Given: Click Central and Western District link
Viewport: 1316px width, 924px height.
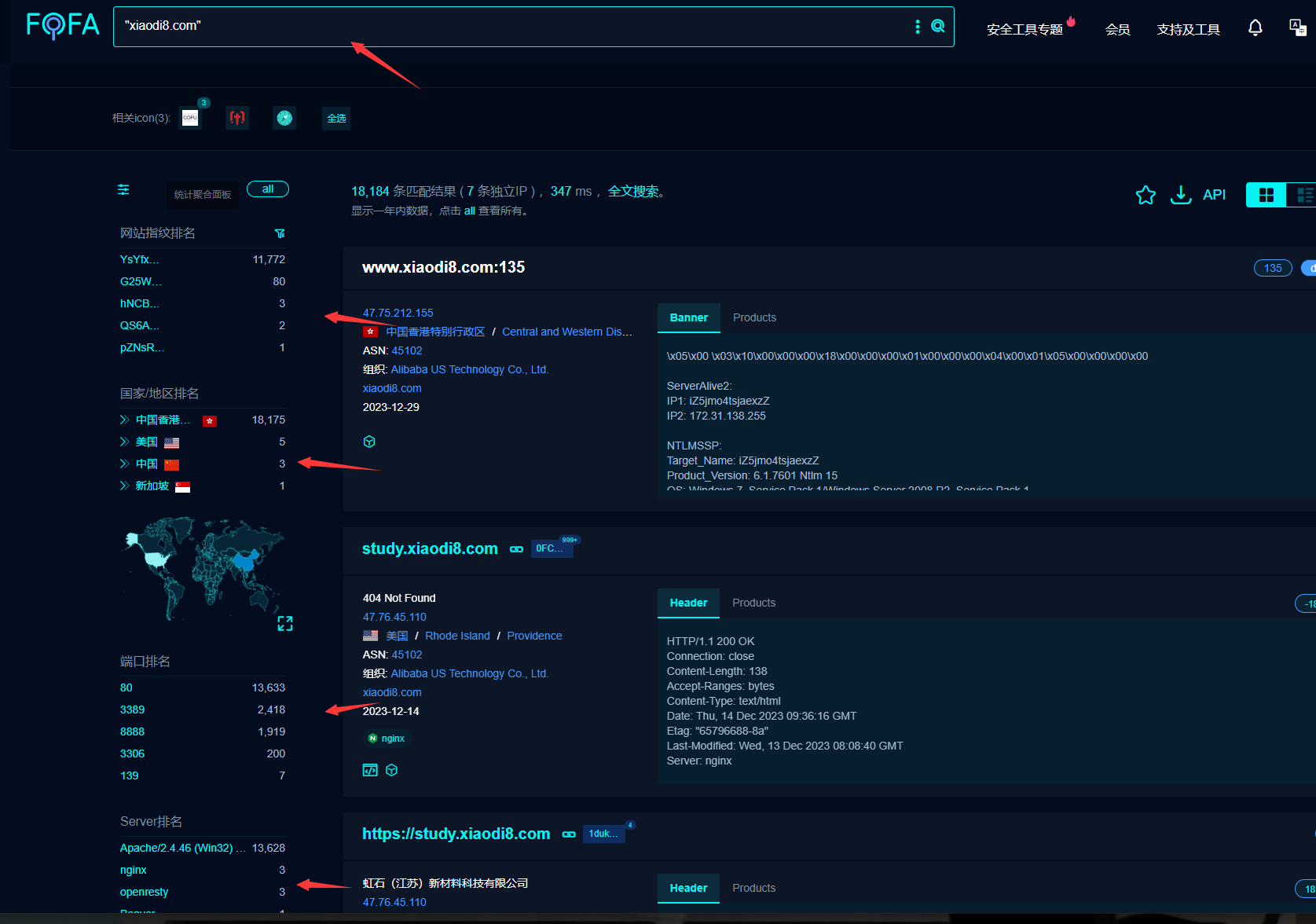Looking at the screenshot, I should coord(566,332).
